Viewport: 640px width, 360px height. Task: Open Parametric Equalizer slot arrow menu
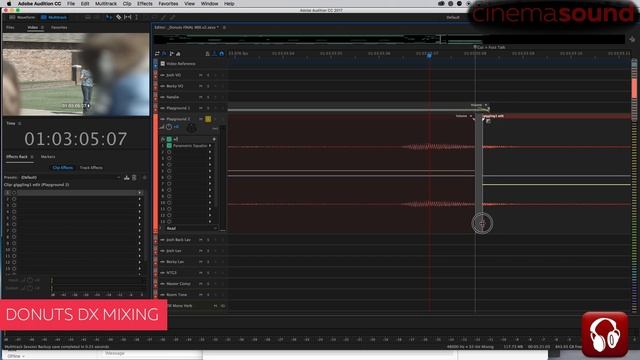pos(210,145)
